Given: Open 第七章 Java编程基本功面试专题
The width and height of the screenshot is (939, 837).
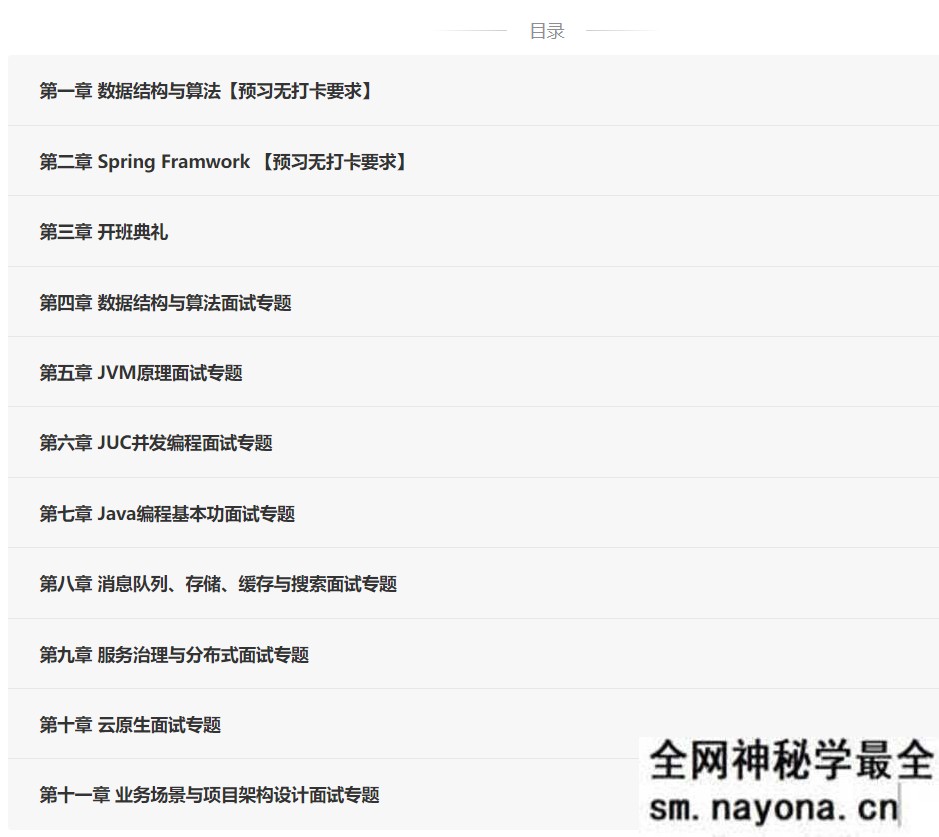Looking at the screenshot, I should point(473,513).
